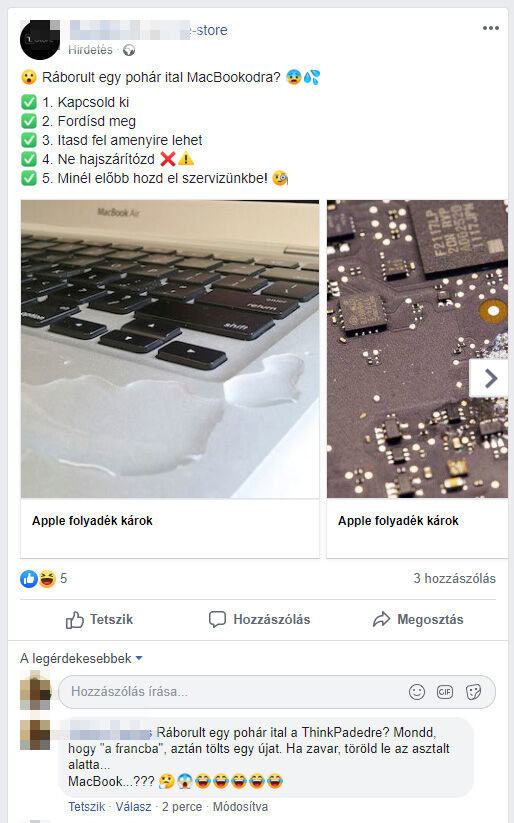
Task: Click the page profile picture
Action: pos(40,39)
